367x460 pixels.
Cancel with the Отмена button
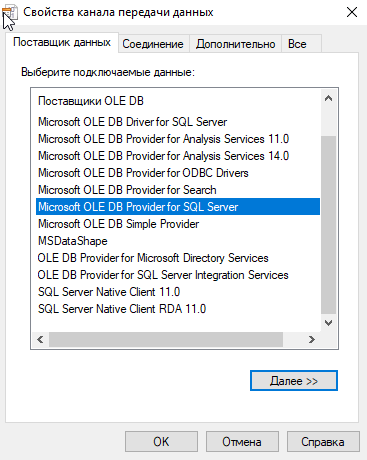click(x=242, y=442)
